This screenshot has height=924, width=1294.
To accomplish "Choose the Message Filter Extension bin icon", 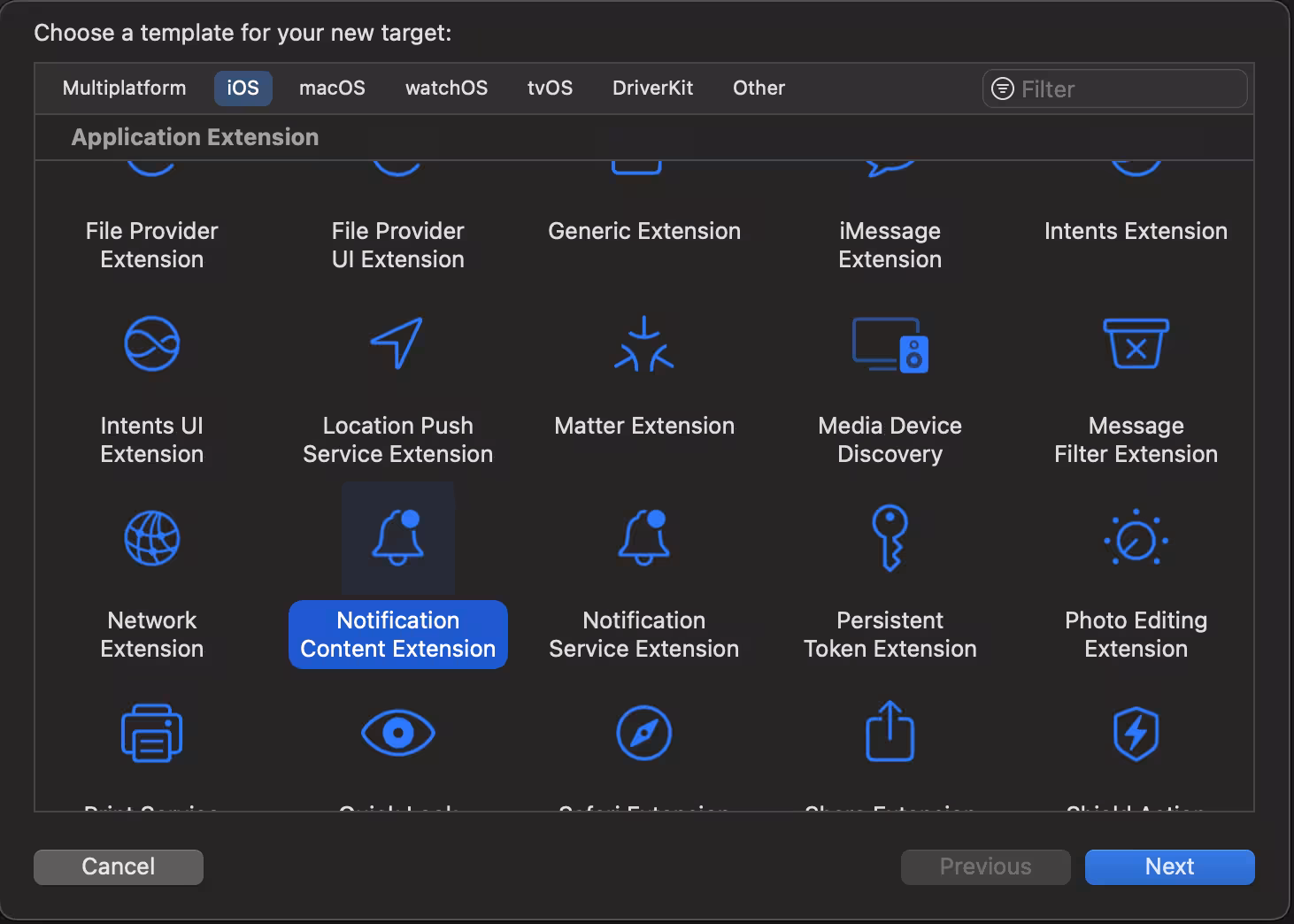I will (1136, 343).
